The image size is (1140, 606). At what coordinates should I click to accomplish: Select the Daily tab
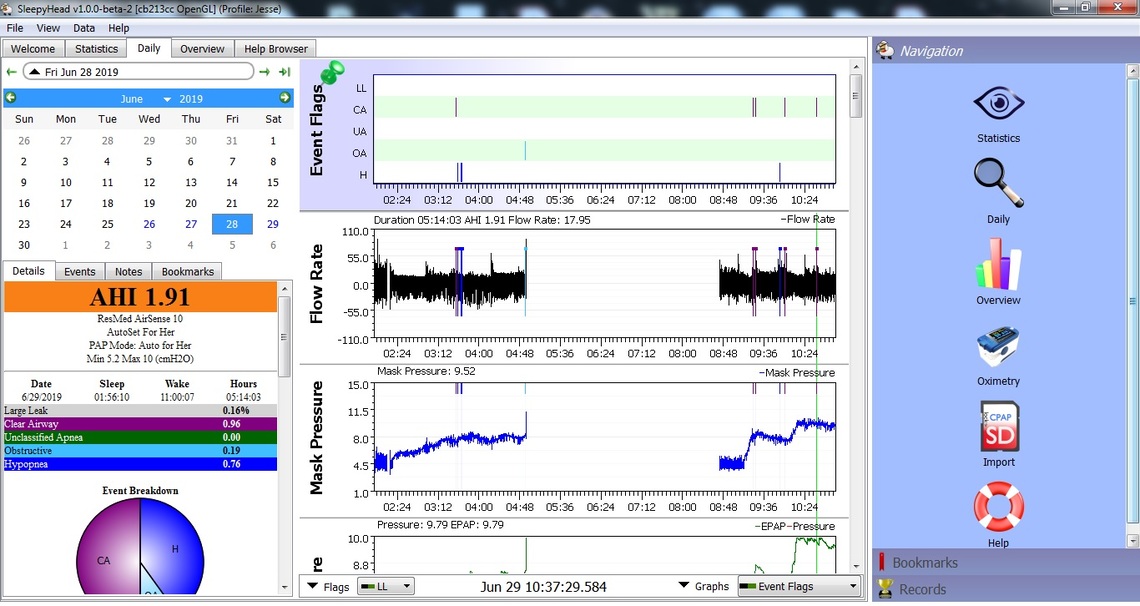point(149,48)
